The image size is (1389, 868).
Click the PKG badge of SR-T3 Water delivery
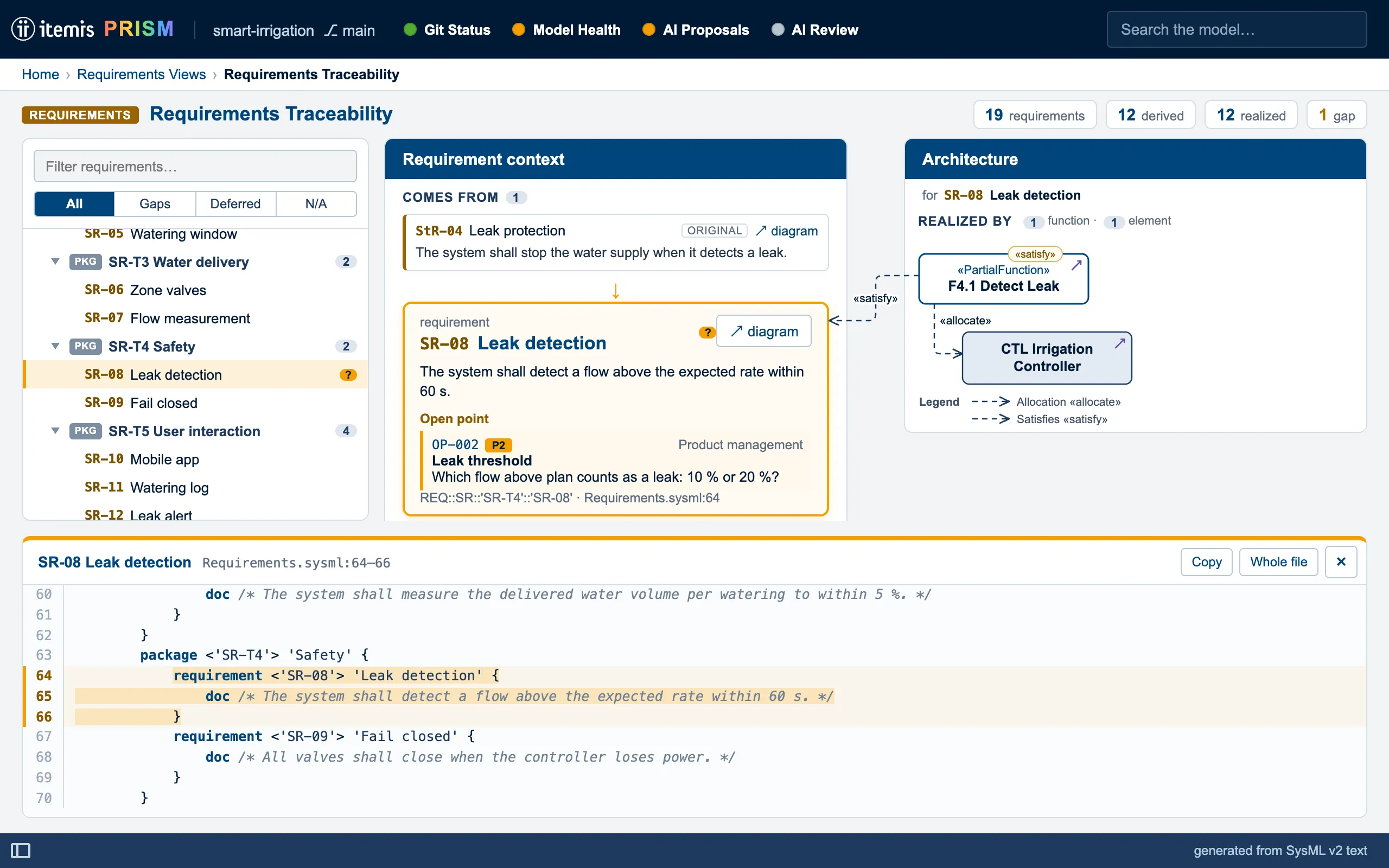(x=86, y=261)
